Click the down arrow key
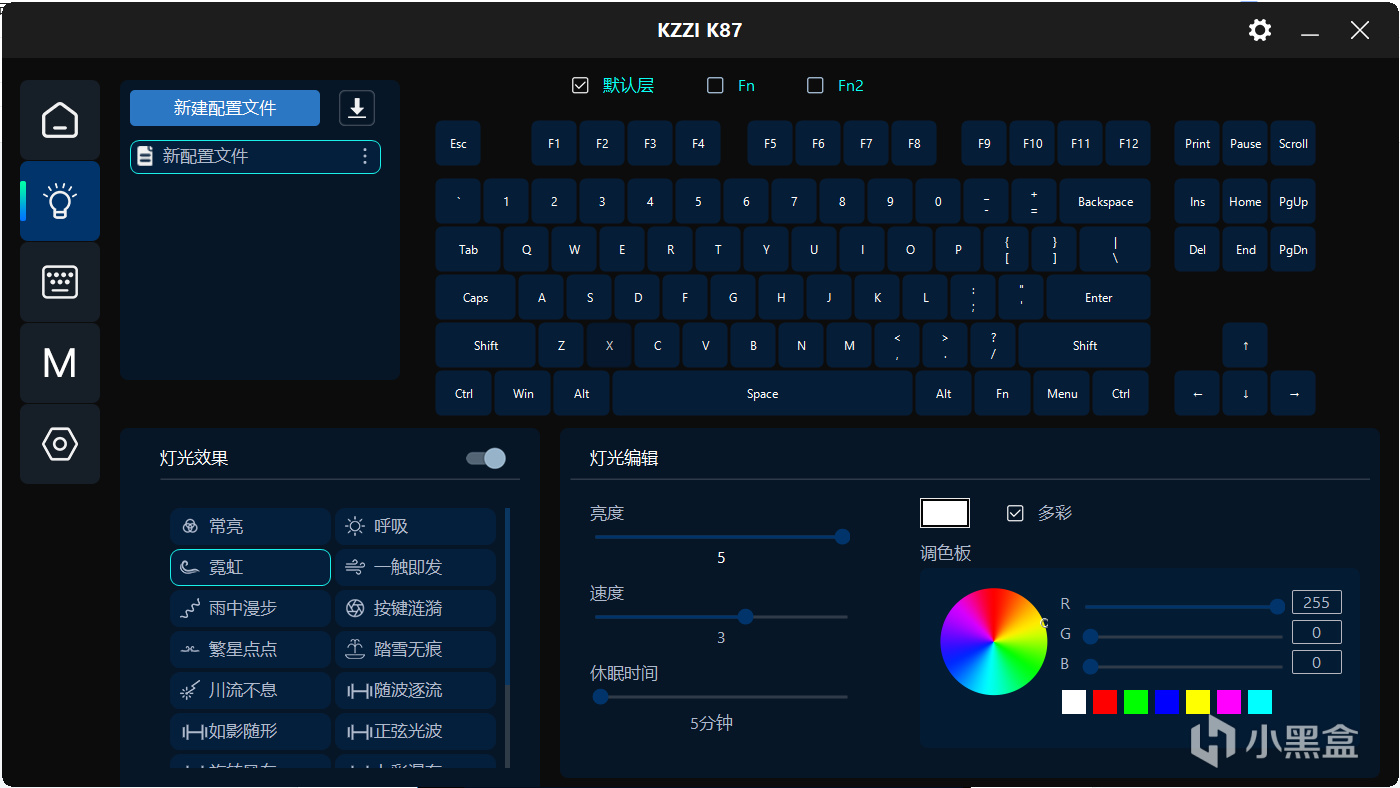This screenshot has width=1400, height=788. pos(1245,394)
